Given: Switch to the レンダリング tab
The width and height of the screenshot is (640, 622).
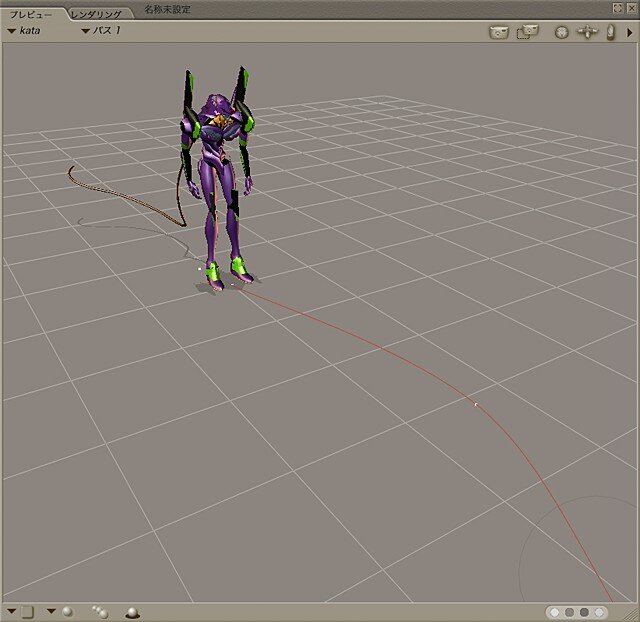Looking at the screenshot, I should 96,14.
